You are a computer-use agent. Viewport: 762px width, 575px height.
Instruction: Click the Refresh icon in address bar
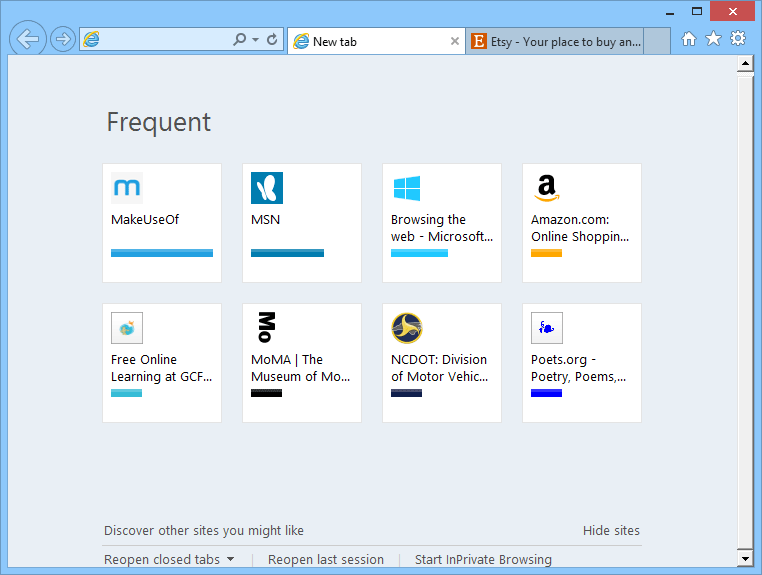click(x=272, y=40)
